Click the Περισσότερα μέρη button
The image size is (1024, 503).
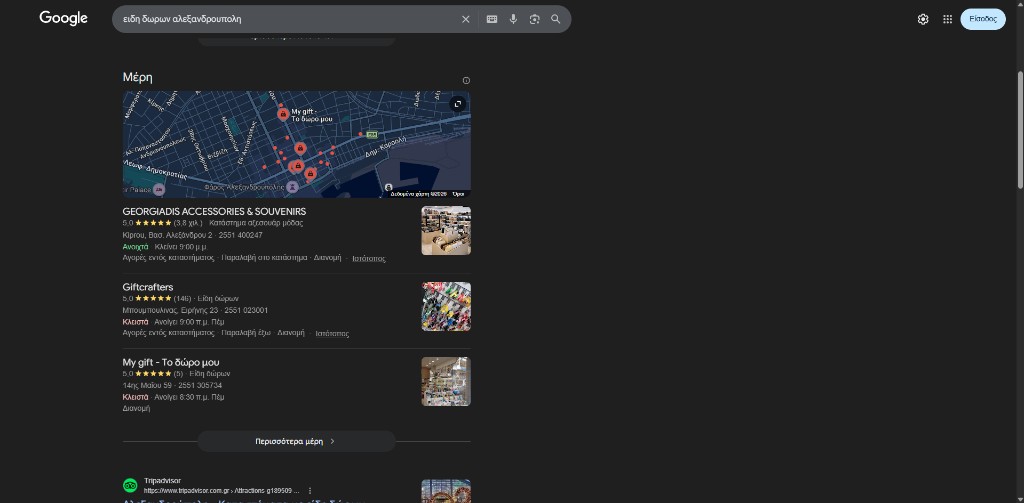coord(296,442)
